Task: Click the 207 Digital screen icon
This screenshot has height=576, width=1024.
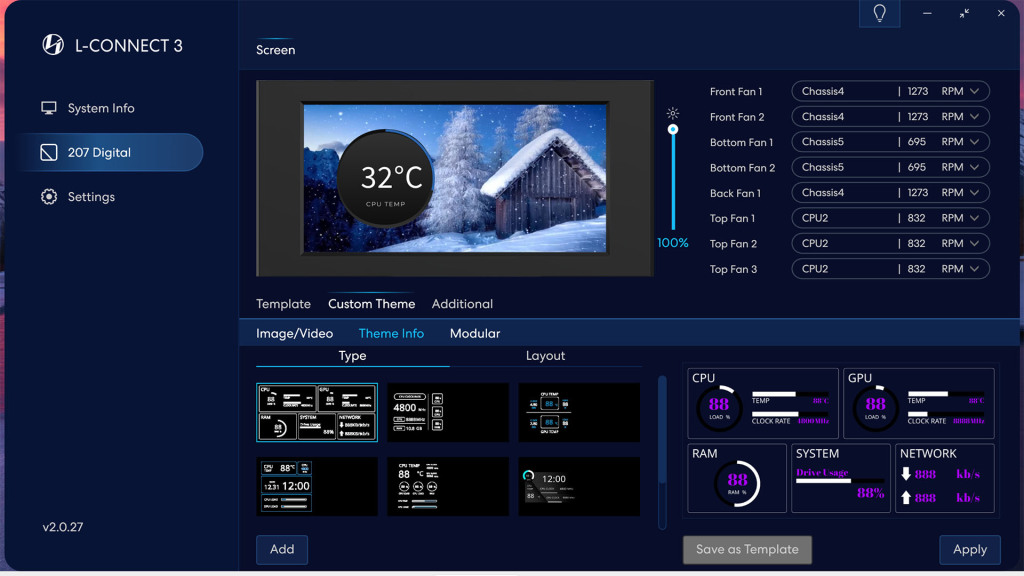Action: (x=48, y=152)
